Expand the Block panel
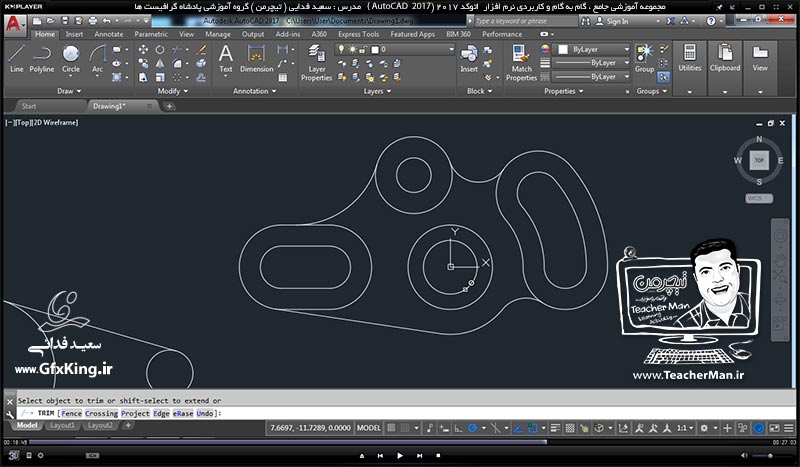Image resolution: width=800 pixels, height=467 pixels. 480,91
